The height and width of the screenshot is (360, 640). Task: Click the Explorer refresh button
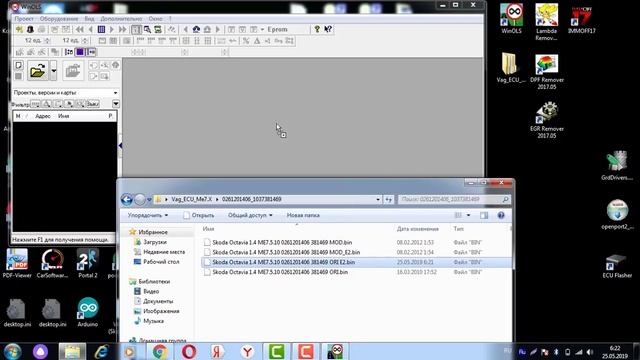(388, 200)
